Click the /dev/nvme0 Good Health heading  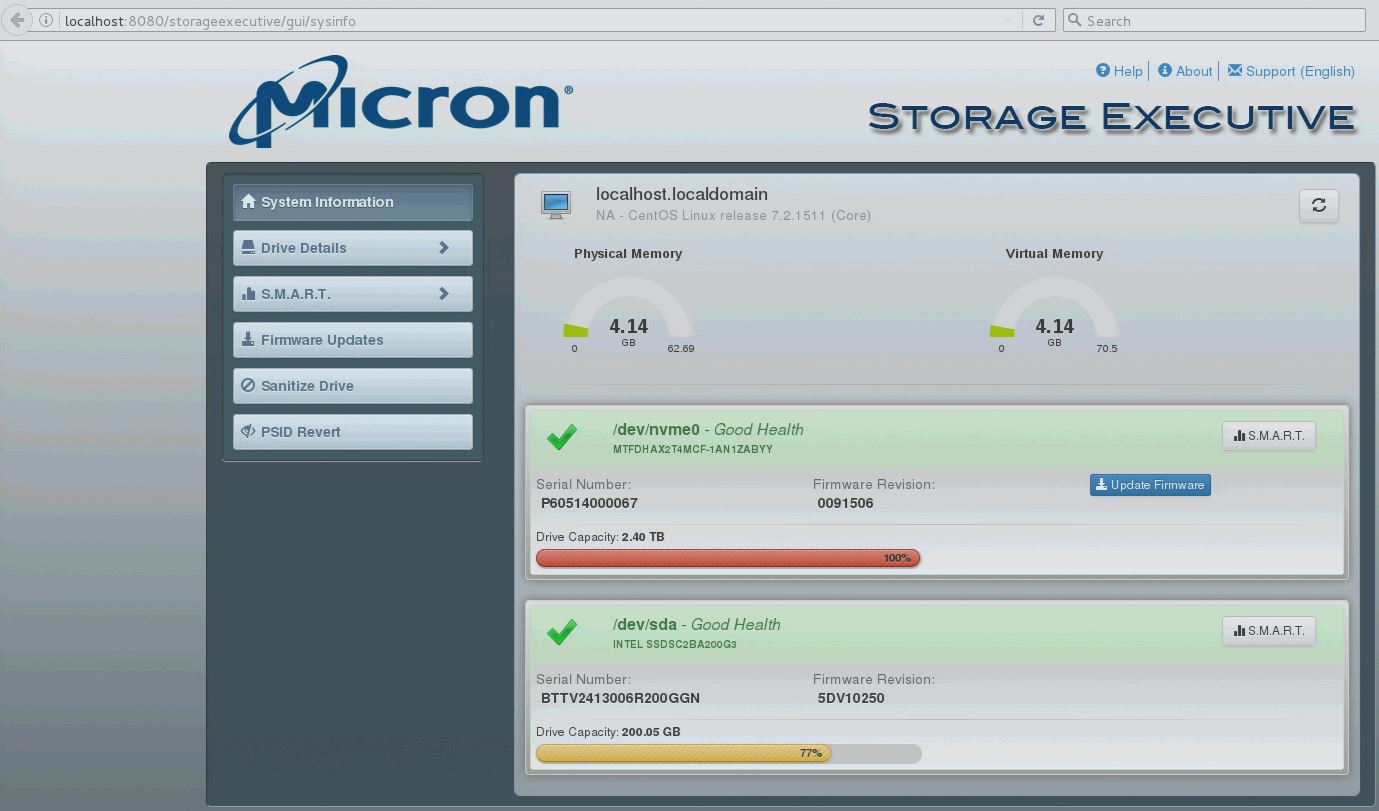(x=708, y=429)
